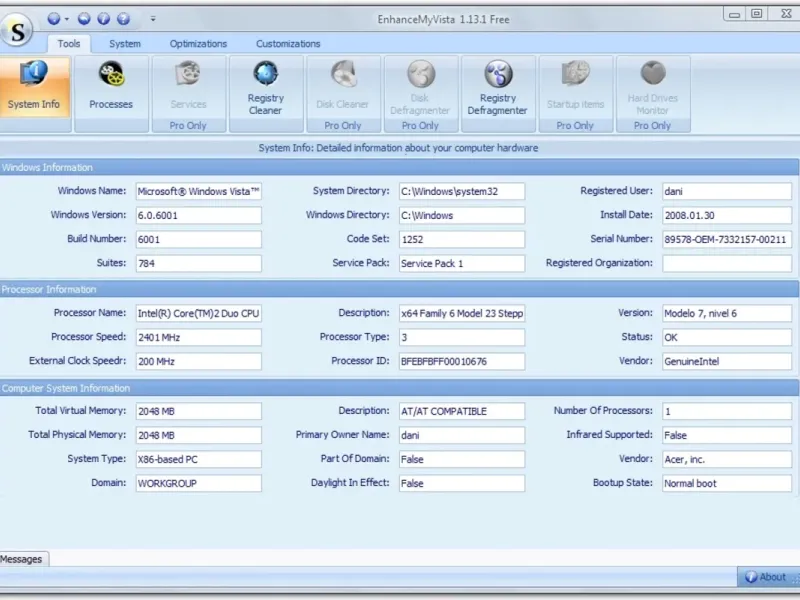Select the Customizations tab
Screen dimensions: 800x600
tap(288, 44)
